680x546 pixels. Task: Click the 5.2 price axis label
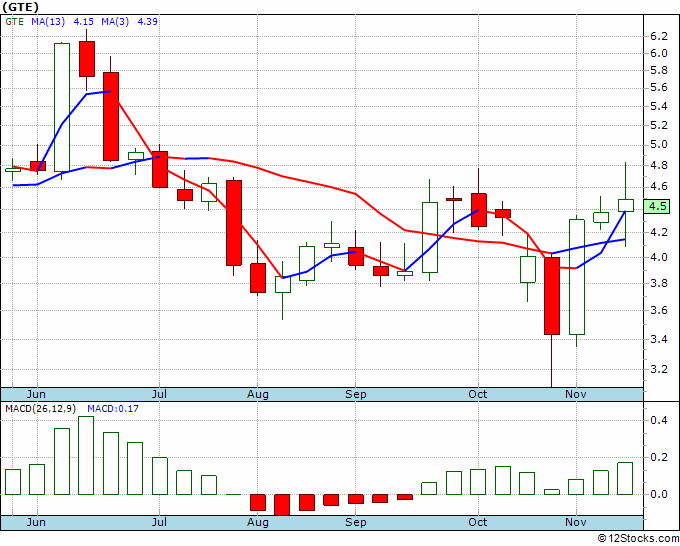click(x=658, y=126)
